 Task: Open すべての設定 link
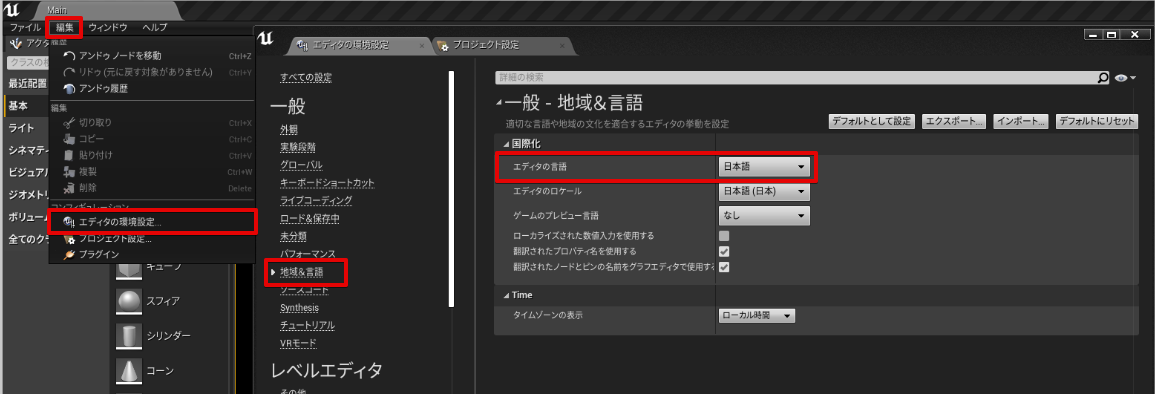(306, 77)
